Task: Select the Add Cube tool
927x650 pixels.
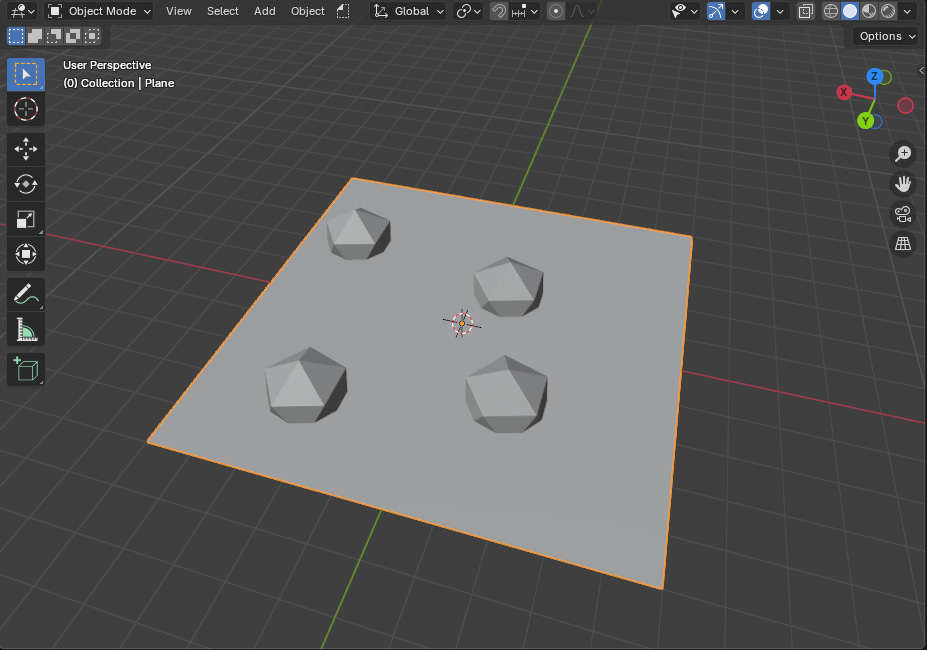Action: click(25, 370)
